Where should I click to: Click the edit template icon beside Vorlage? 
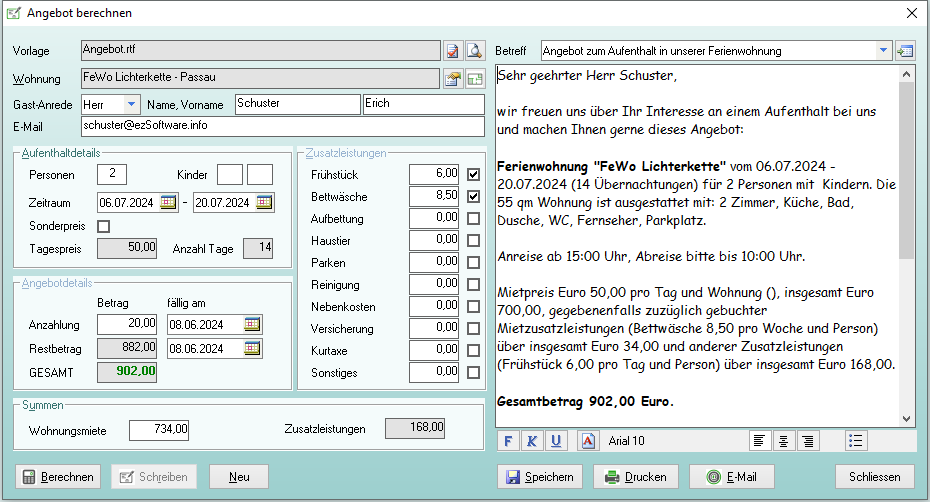[453, 51]
